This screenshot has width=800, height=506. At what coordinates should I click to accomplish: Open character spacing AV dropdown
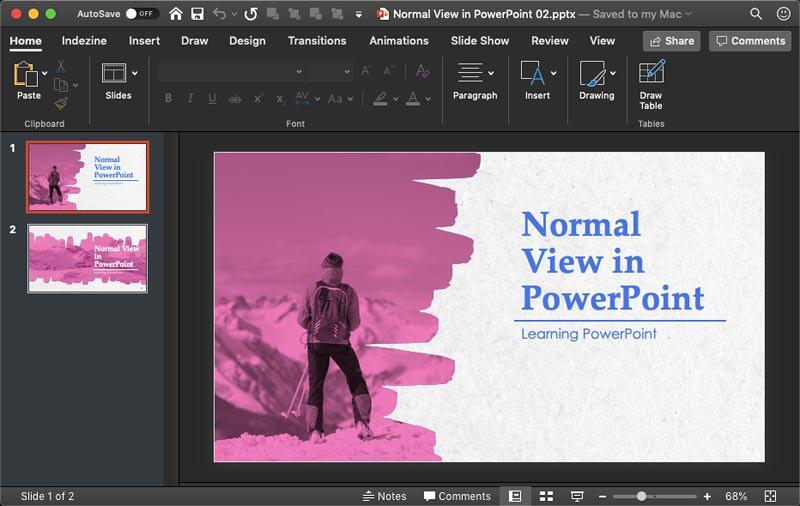coord(317,98)
